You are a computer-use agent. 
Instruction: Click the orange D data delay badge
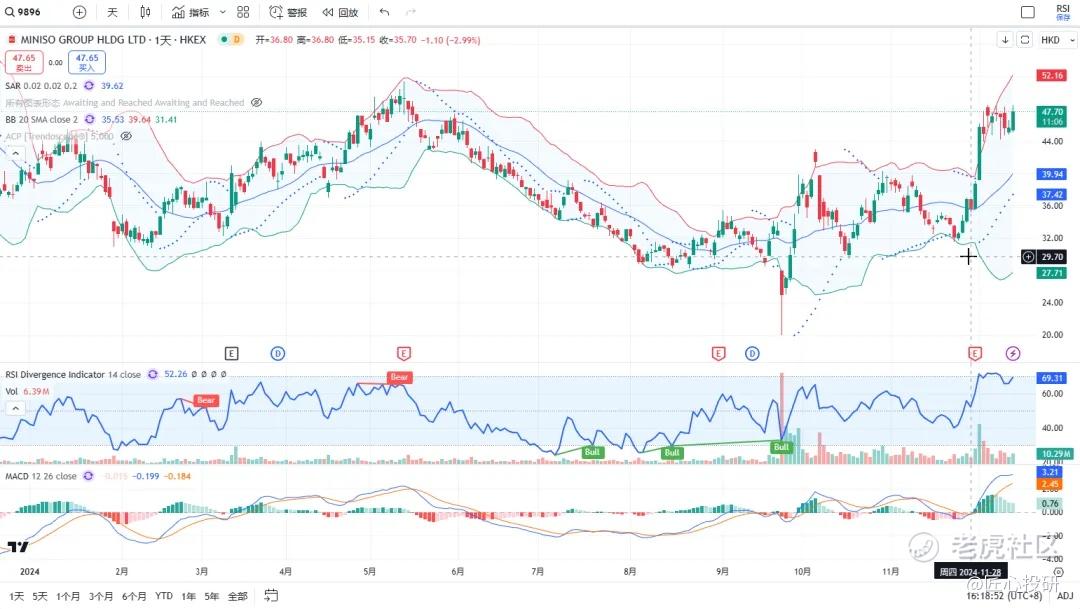(237, 39)
